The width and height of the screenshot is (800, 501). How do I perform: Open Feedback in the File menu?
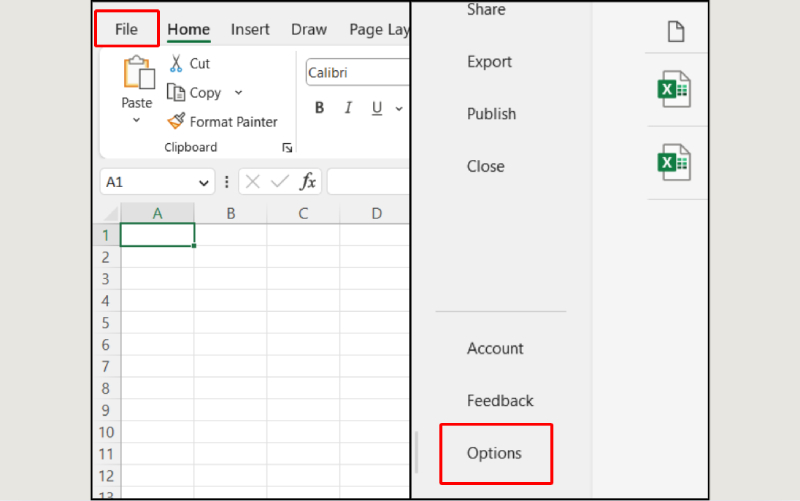click(500, 400)
